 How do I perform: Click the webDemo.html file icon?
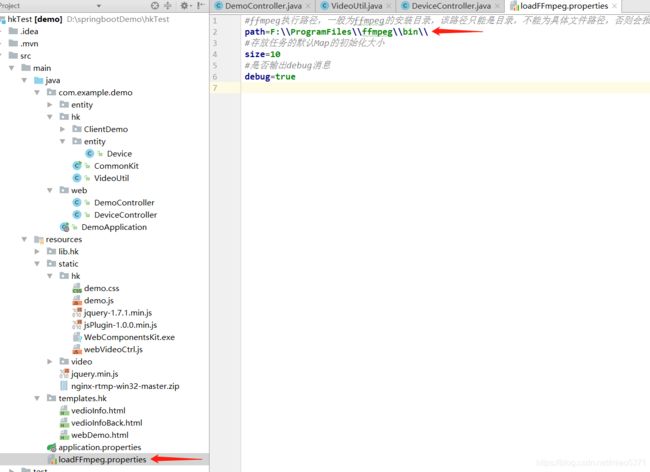pos(64,435)
